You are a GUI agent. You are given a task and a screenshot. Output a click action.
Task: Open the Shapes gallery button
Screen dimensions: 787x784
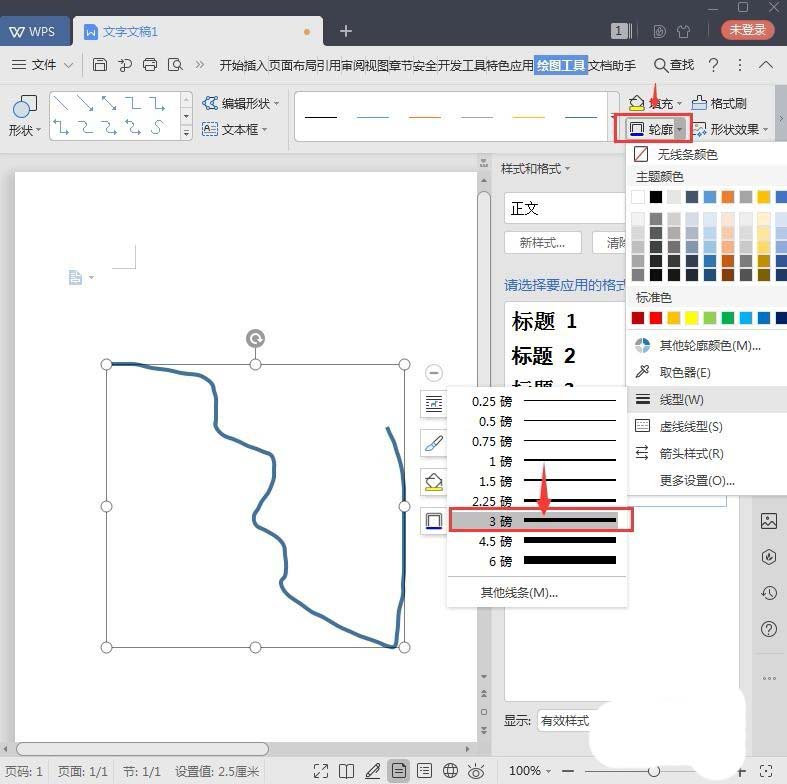(25, 116)
